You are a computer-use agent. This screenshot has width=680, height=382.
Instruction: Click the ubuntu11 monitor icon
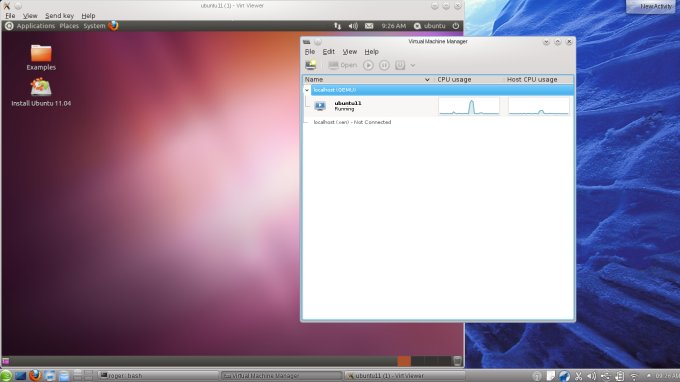click(x=320, y=106)
